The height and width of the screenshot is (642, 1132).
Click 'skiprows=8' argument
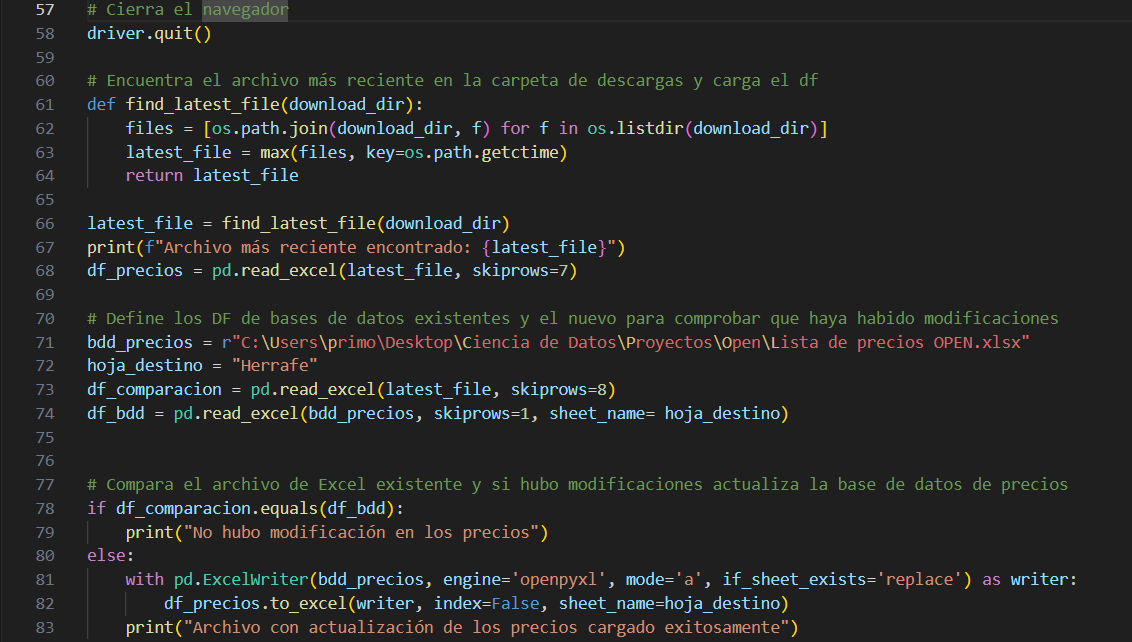[x=559, y=390]
